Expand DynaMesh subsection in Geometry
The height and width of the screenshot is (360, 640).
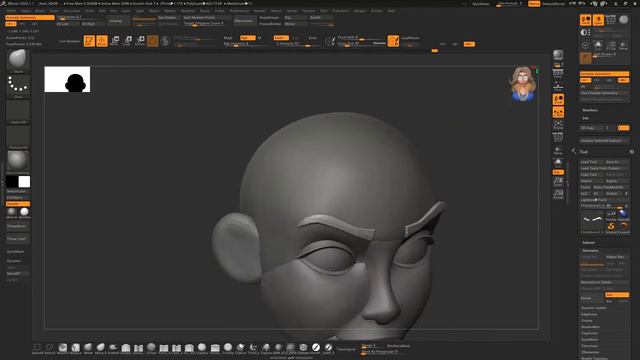[589, 340]
